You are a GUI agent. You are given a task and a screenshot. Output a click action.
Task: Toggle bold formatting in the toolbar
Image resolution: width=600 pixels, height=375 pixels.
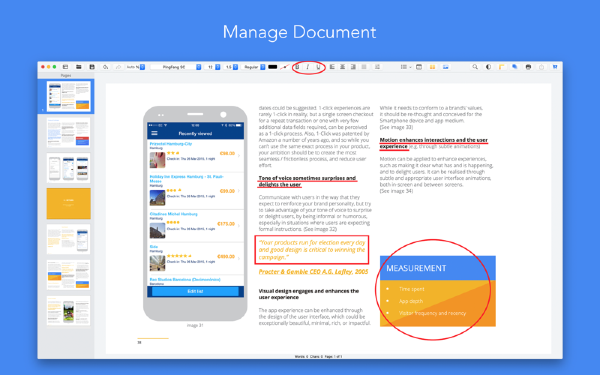[297, 67]
